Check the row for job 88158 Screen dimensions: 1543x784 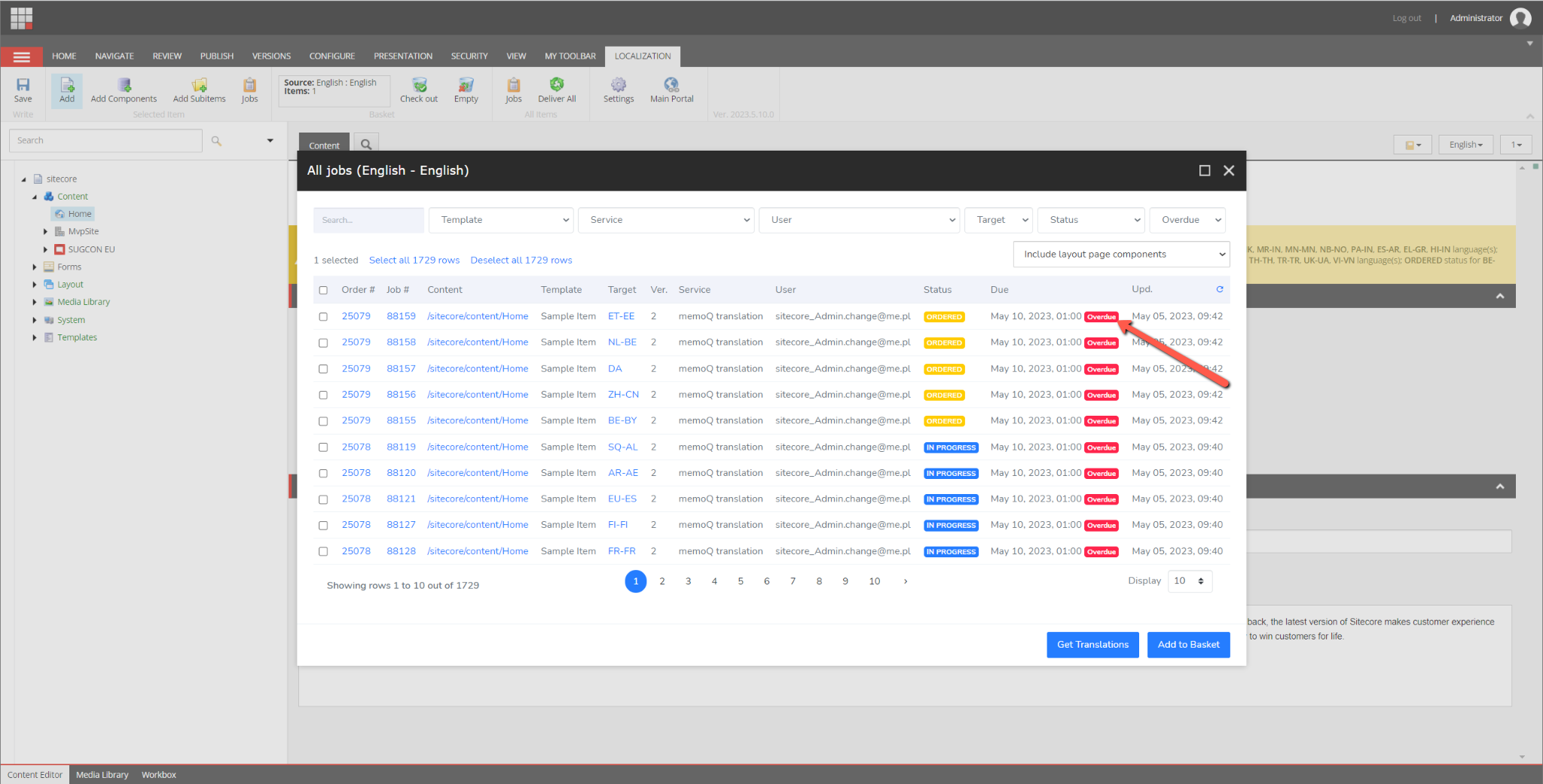tap(323, 343)
